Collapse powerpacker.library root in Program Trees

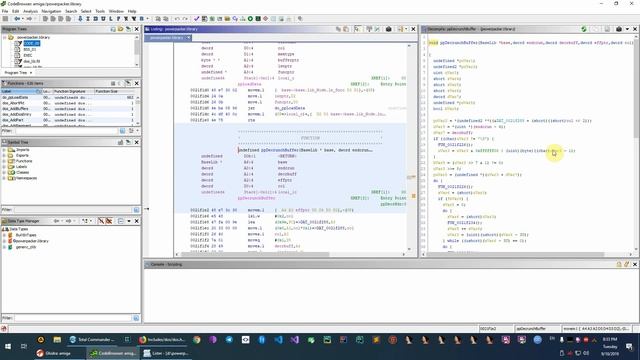click(x=5, y=37)
